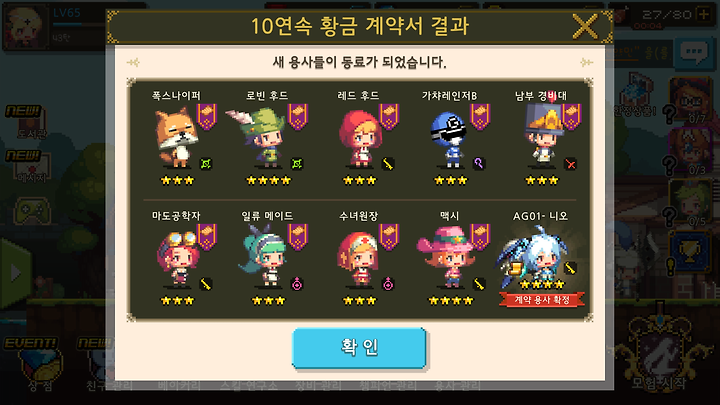Click purple contract banner above 로빈 후드
Viewport: 720px width, 405px height.
tap(298, 117)
